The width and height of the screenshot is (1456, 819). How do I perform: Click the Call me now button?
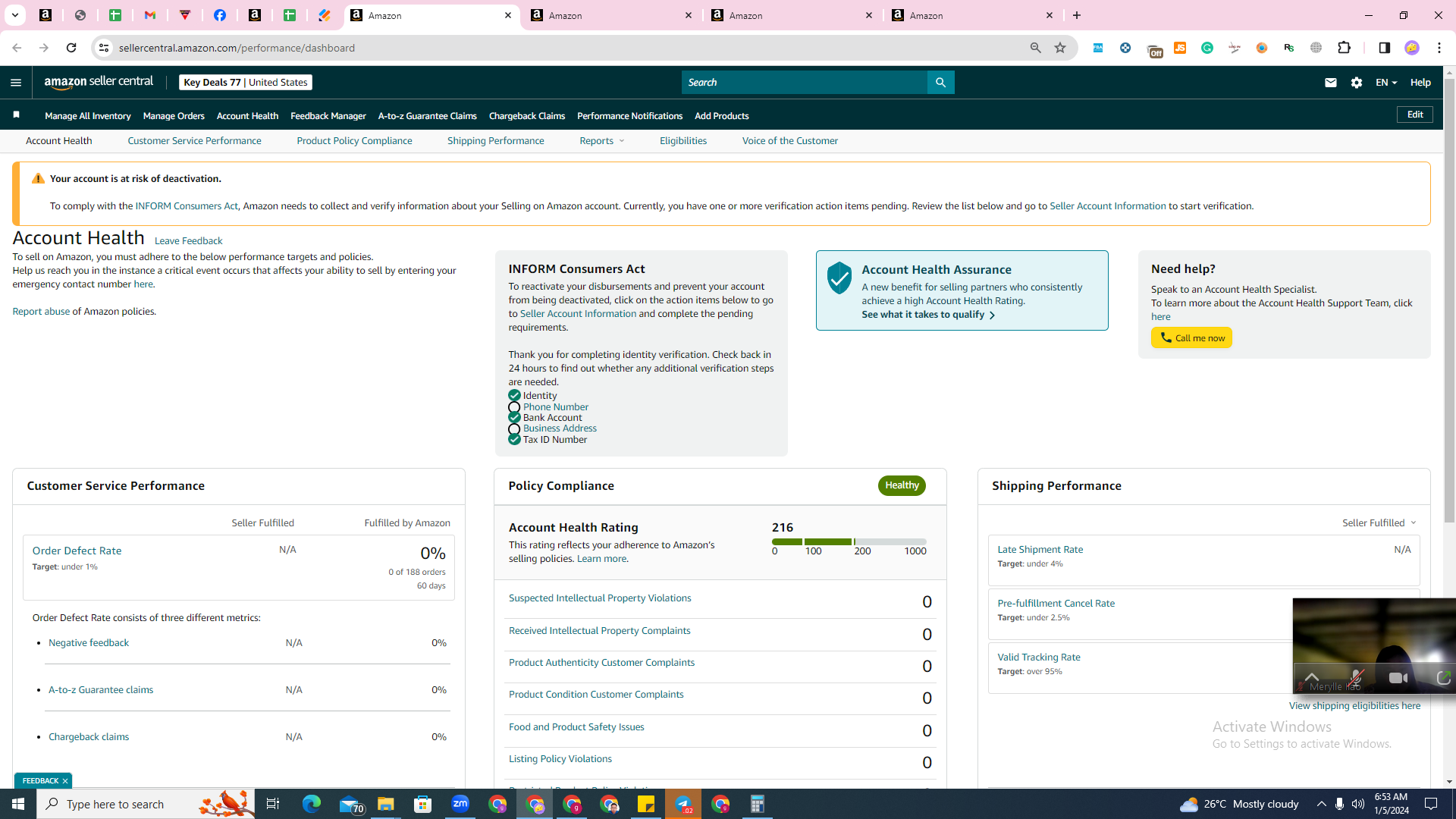(1191, 337)
